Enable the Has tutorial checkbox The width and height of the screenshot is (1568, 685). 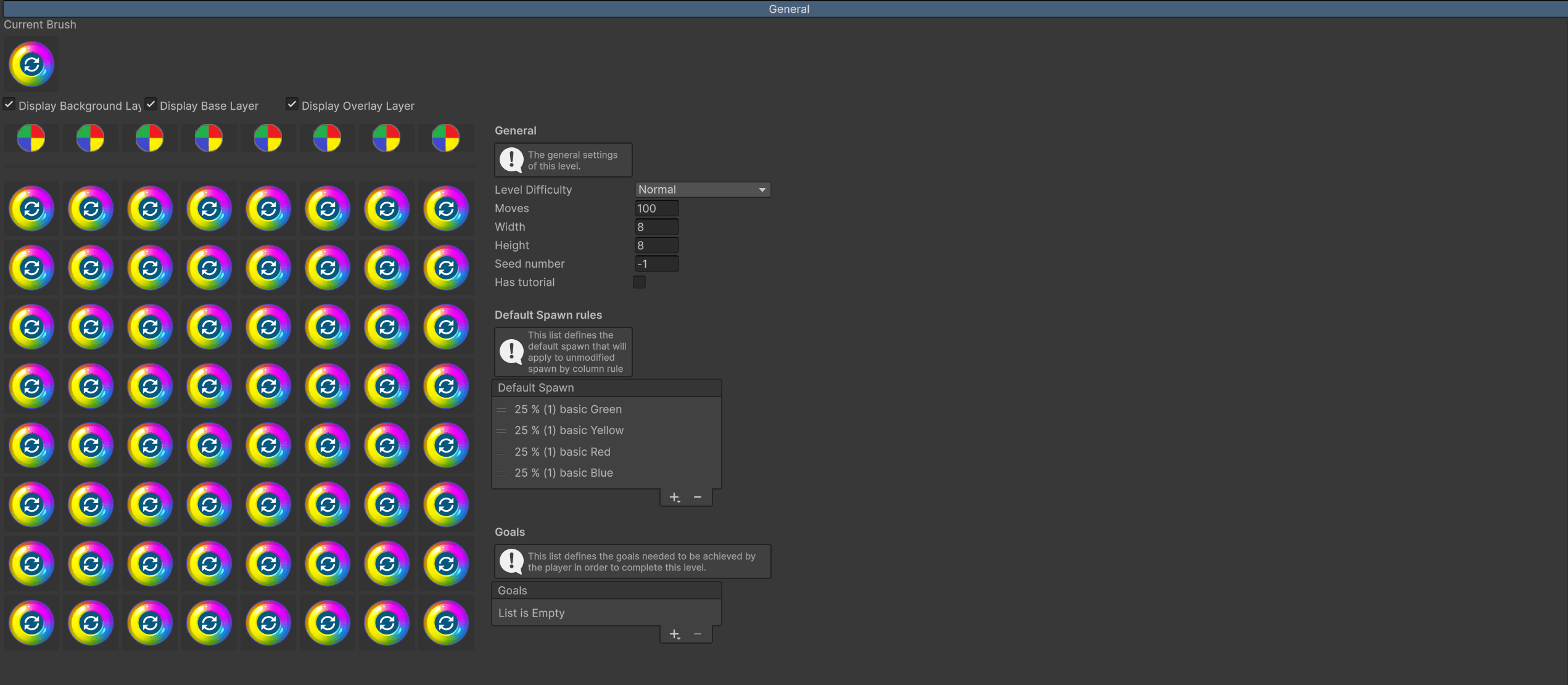(x=639, y=282)
